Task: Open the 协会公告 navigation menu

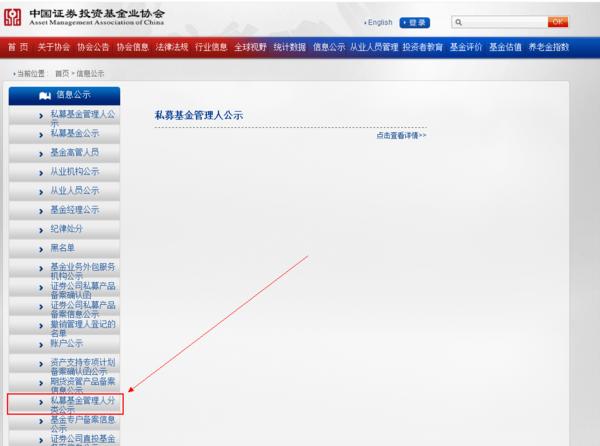Action: coord(93,47)
